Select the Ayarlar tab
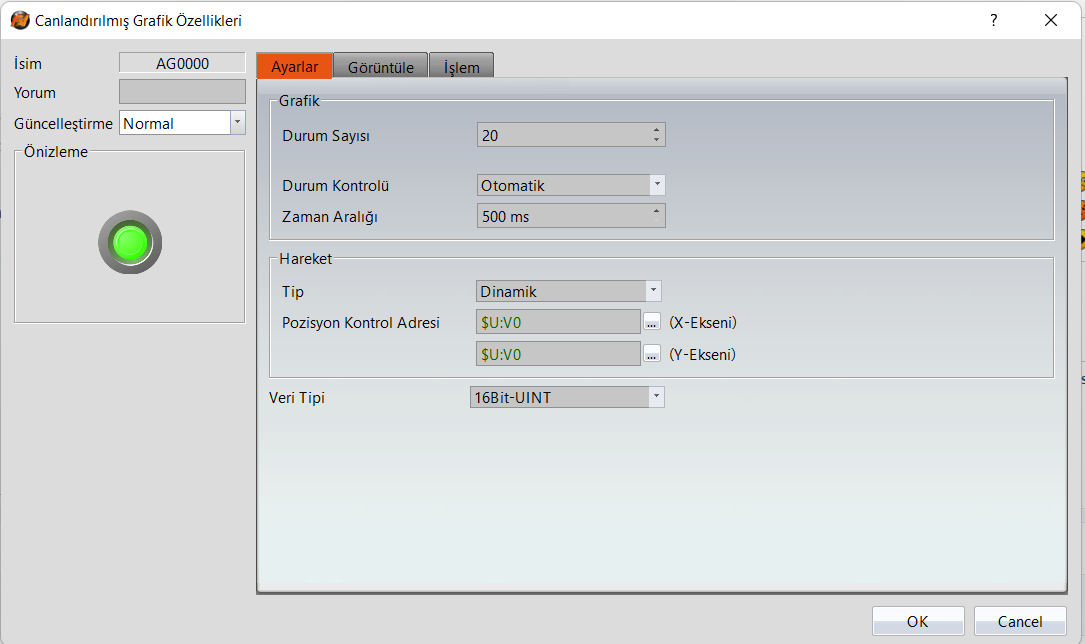Image resolution: width=1085 pixels, height=644 pixels. click(294, 67)
